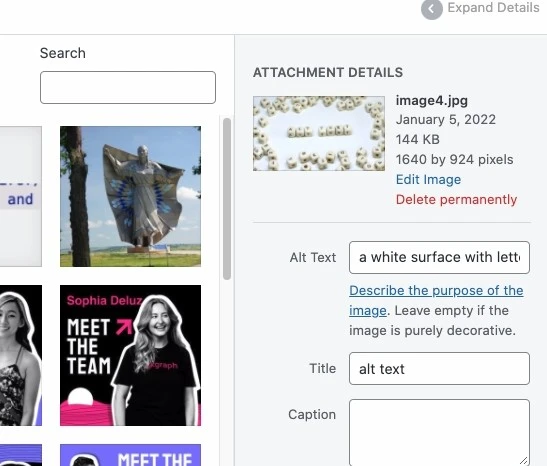Click into the Alt Text field

439,257
